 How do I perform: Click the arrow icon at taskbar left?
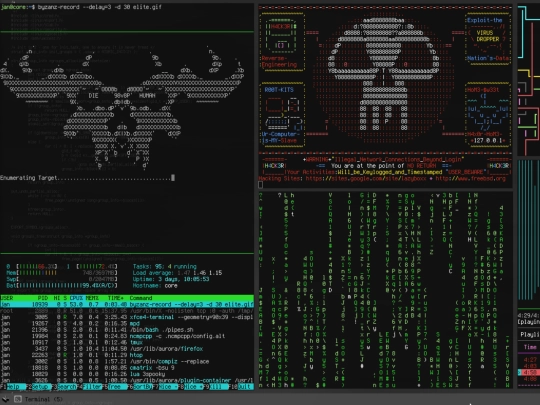[6, 399]
